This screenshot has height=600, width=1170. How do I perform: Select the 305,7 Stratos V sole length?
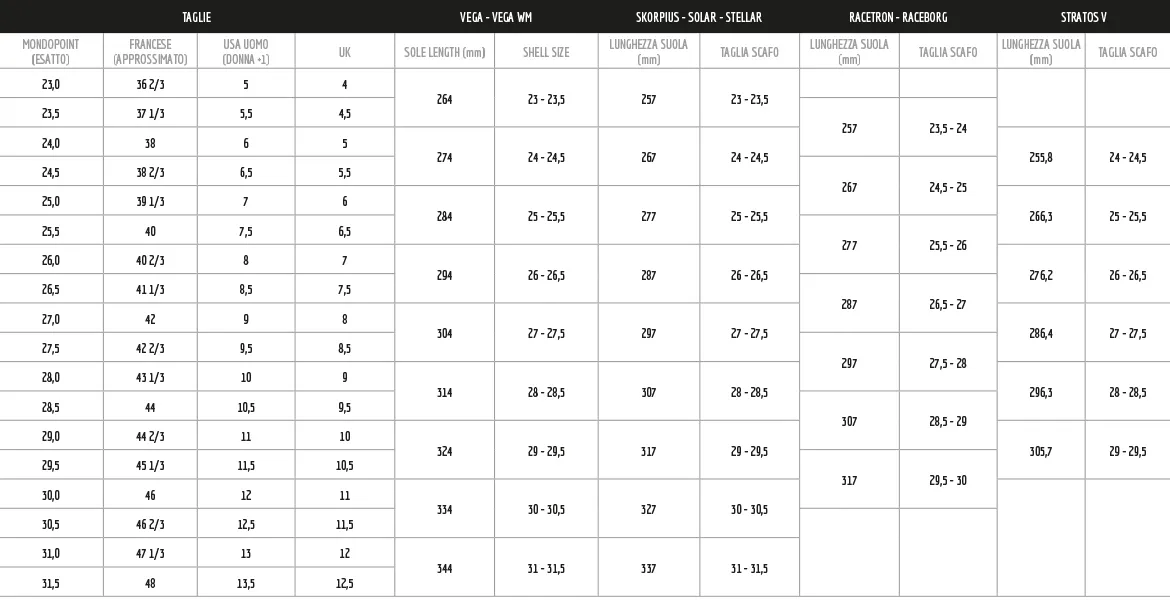[1041, 452]
